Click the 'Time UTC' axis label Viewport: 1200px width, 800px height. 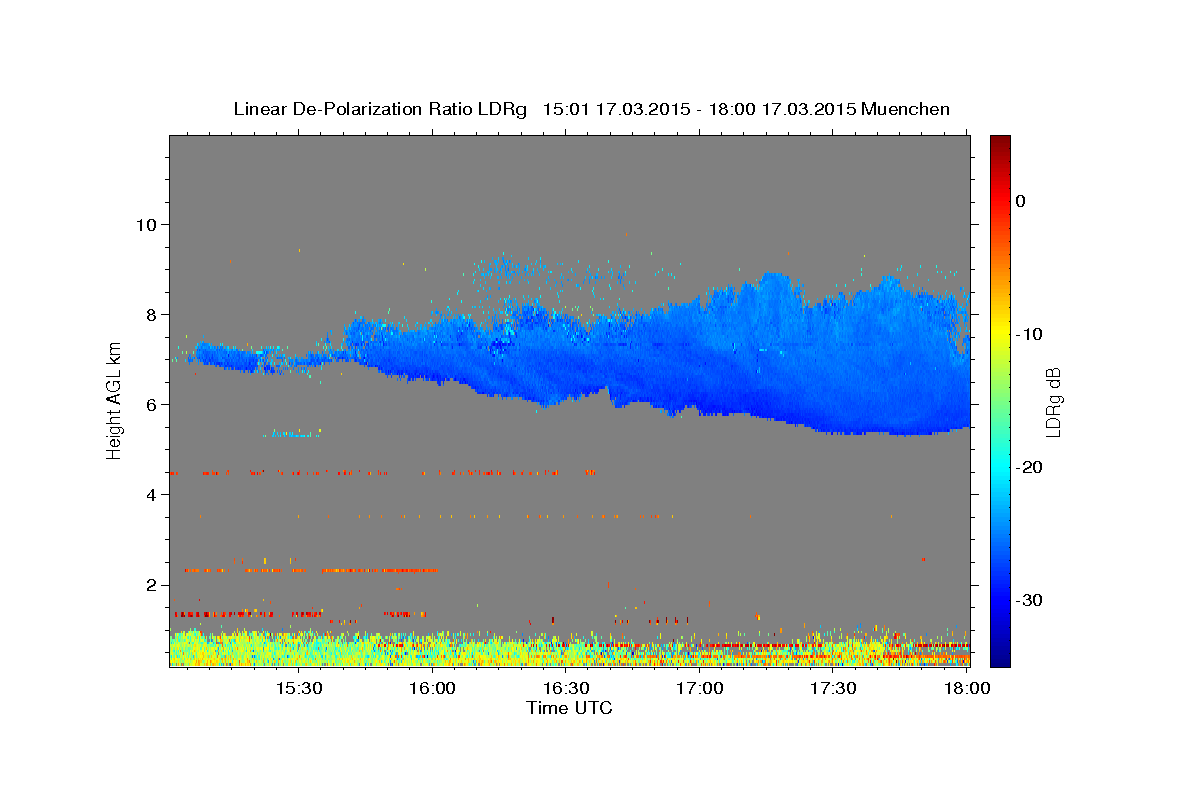click(569, 708)
